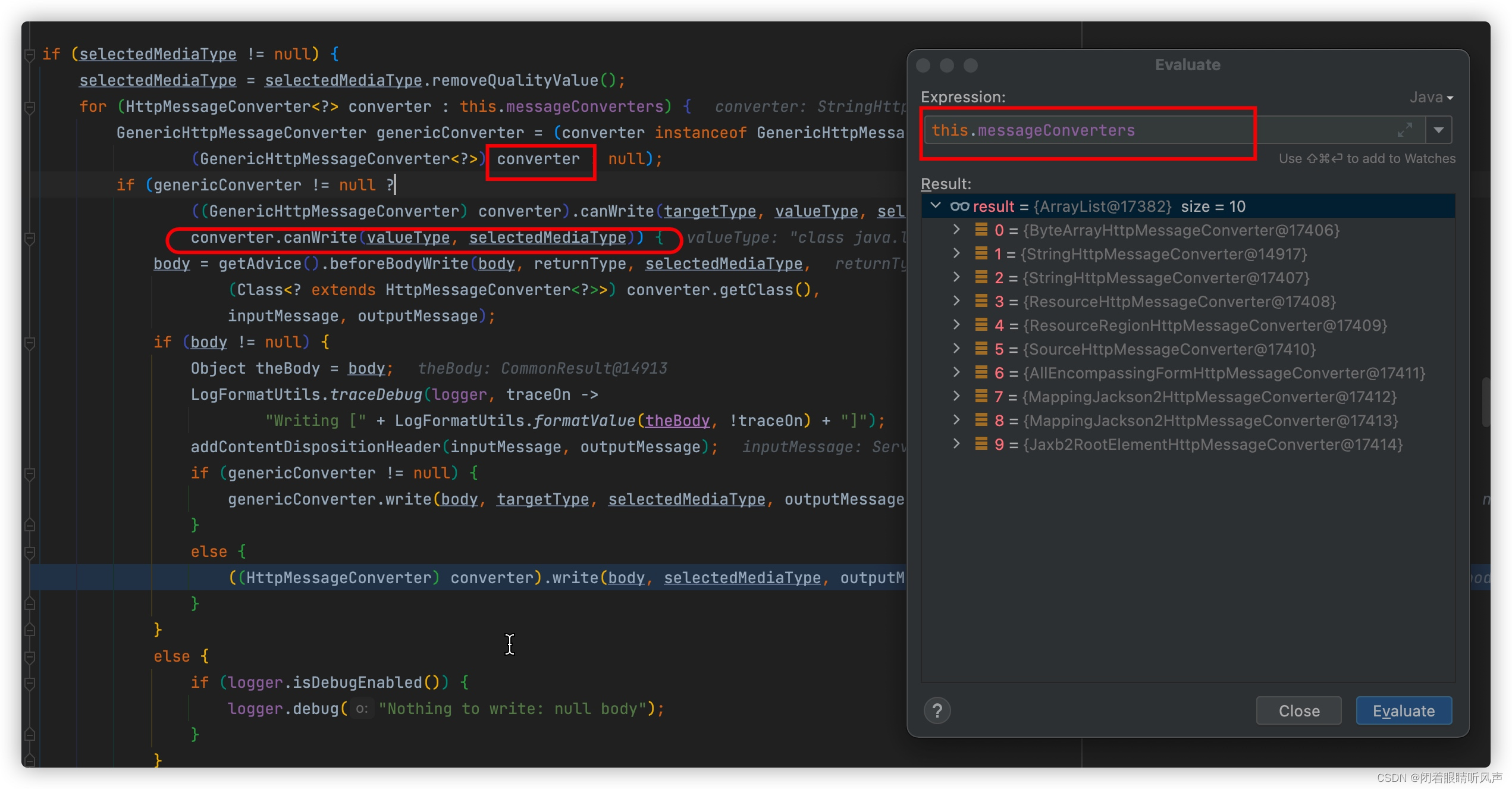Open the expression history dropdown arrow
The image size is (1512, 789).
coord(1439,130)
